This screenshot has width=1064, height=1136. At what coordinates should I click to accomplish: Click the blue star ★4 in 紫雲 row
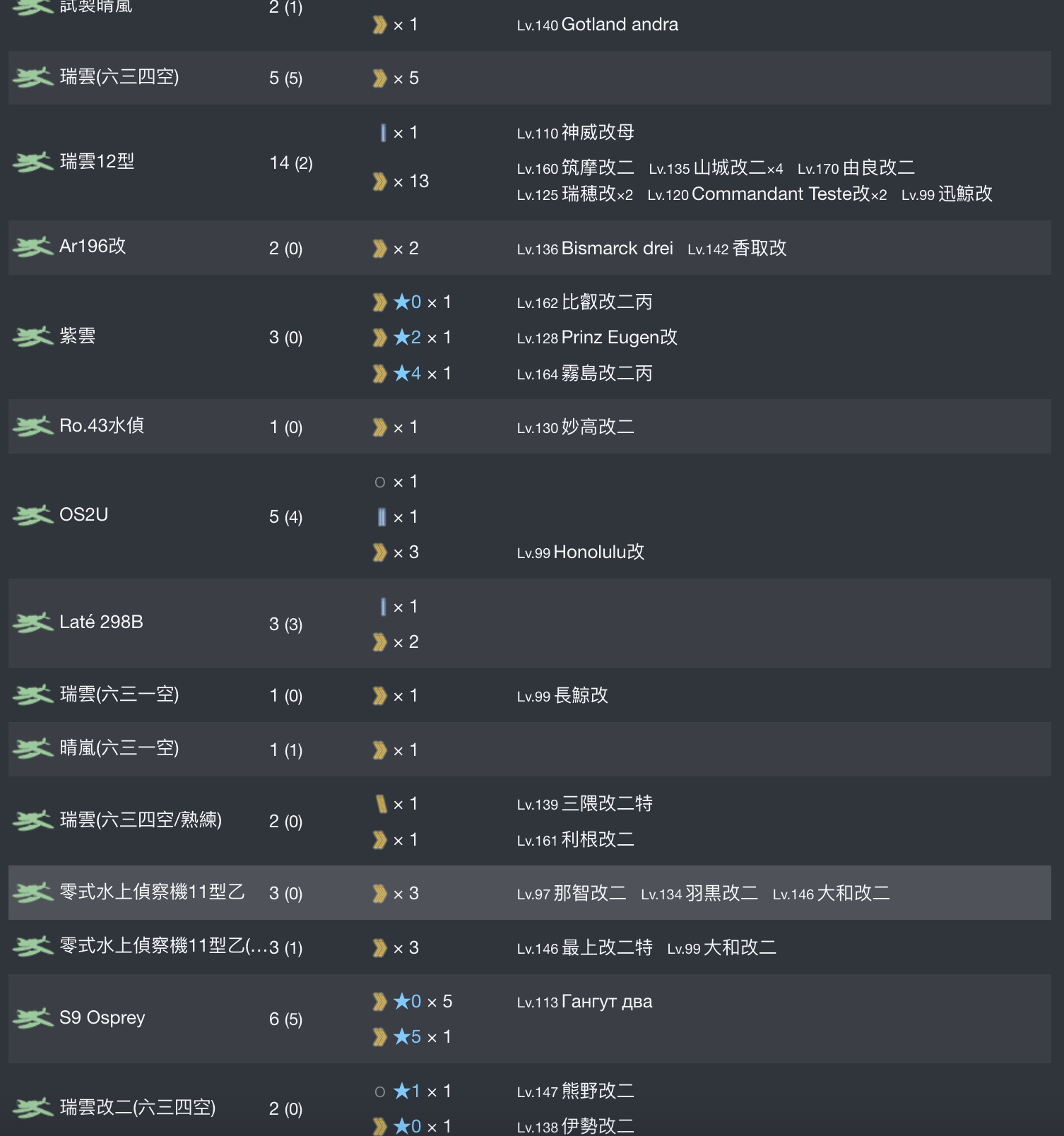point(408,373)
